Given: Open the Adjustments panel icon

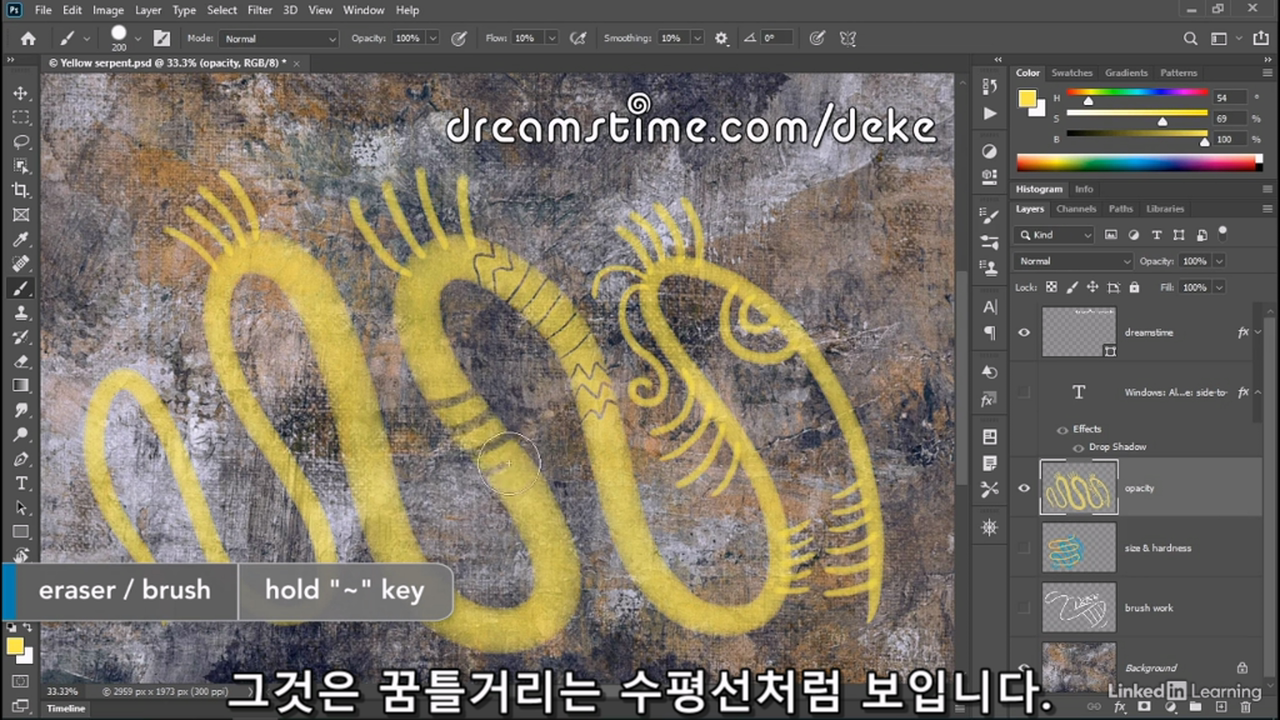Looking at the screenshot, I should (x=990, y=152).
